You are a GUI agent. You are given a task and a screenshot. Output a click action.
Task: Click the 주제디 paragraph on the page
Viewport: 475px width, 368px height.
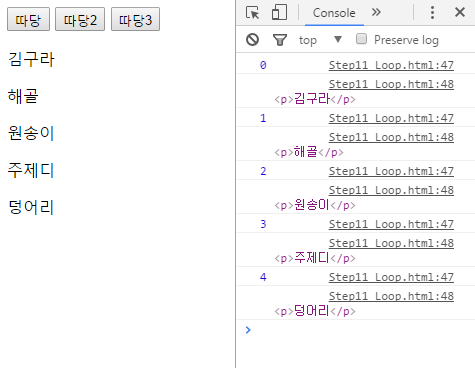click(31, 170)
